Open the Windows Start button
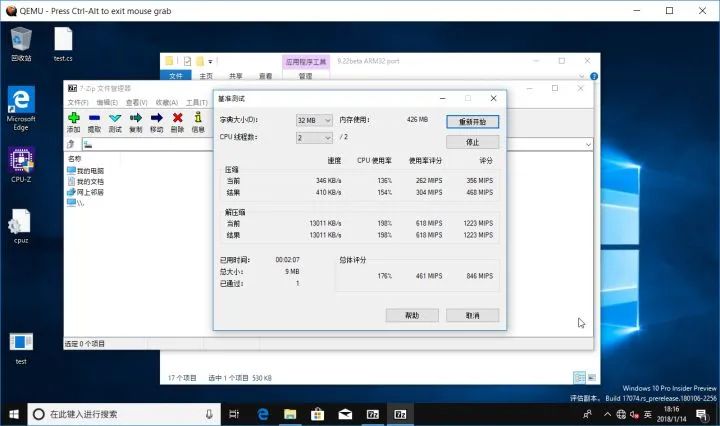This screenshot has height=426, width=720. tap(14, 415)
